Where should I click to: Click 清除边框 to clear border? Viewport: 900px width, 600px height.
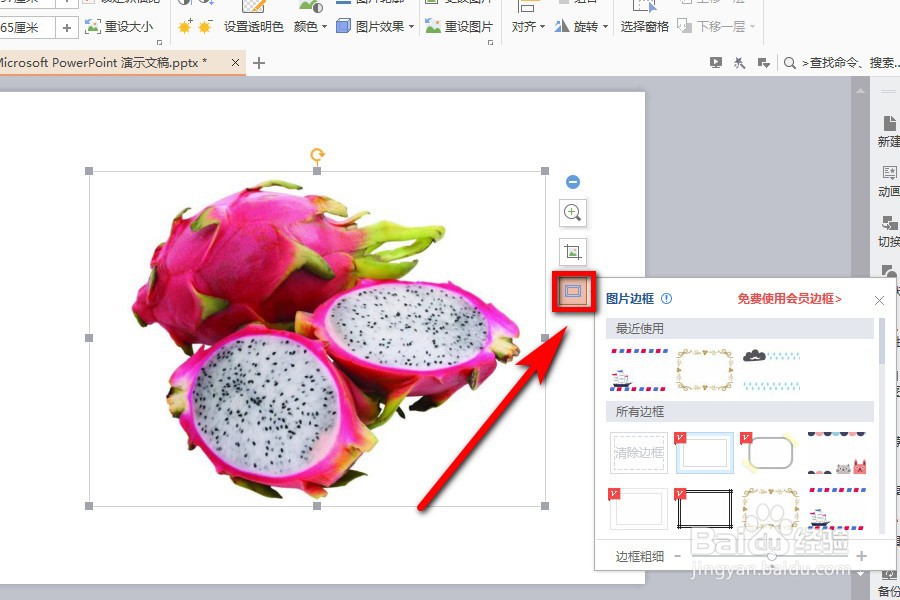(x=639, y=452)
